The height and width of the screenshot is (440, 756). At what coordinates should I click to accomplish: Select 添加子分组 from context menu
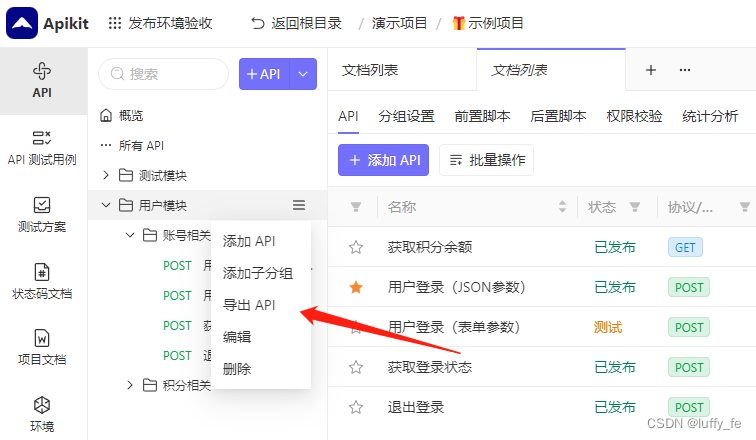click(x=261, y=273)
